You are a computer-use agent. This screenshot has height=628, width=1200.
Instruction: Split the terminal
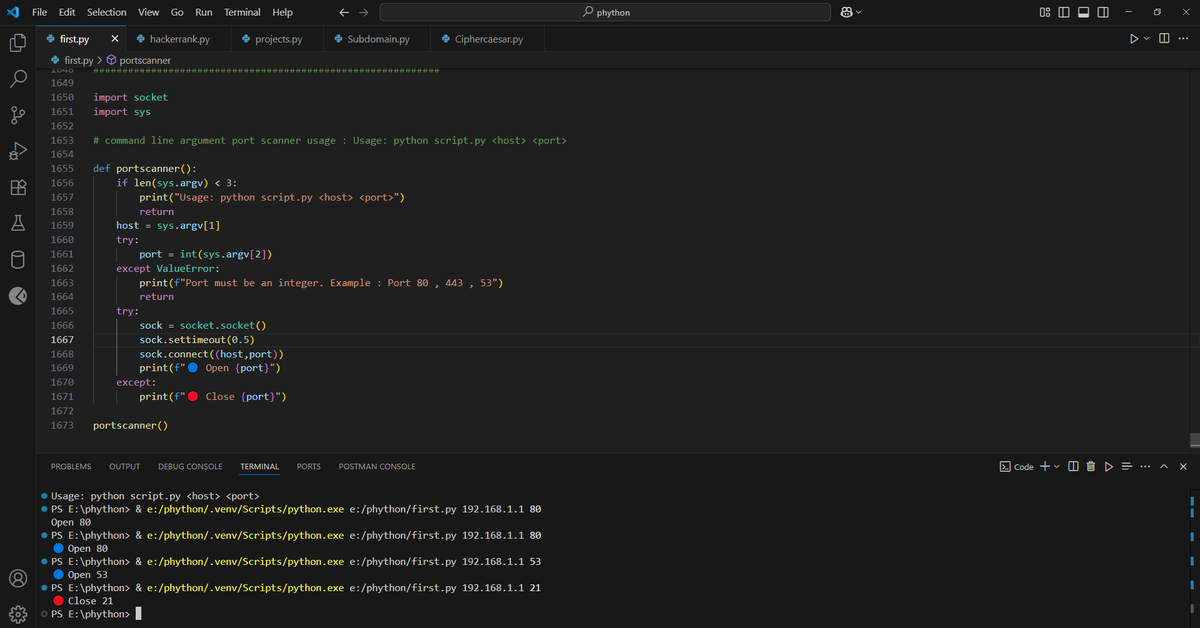pyautogui.click(x=1073, y=466)
